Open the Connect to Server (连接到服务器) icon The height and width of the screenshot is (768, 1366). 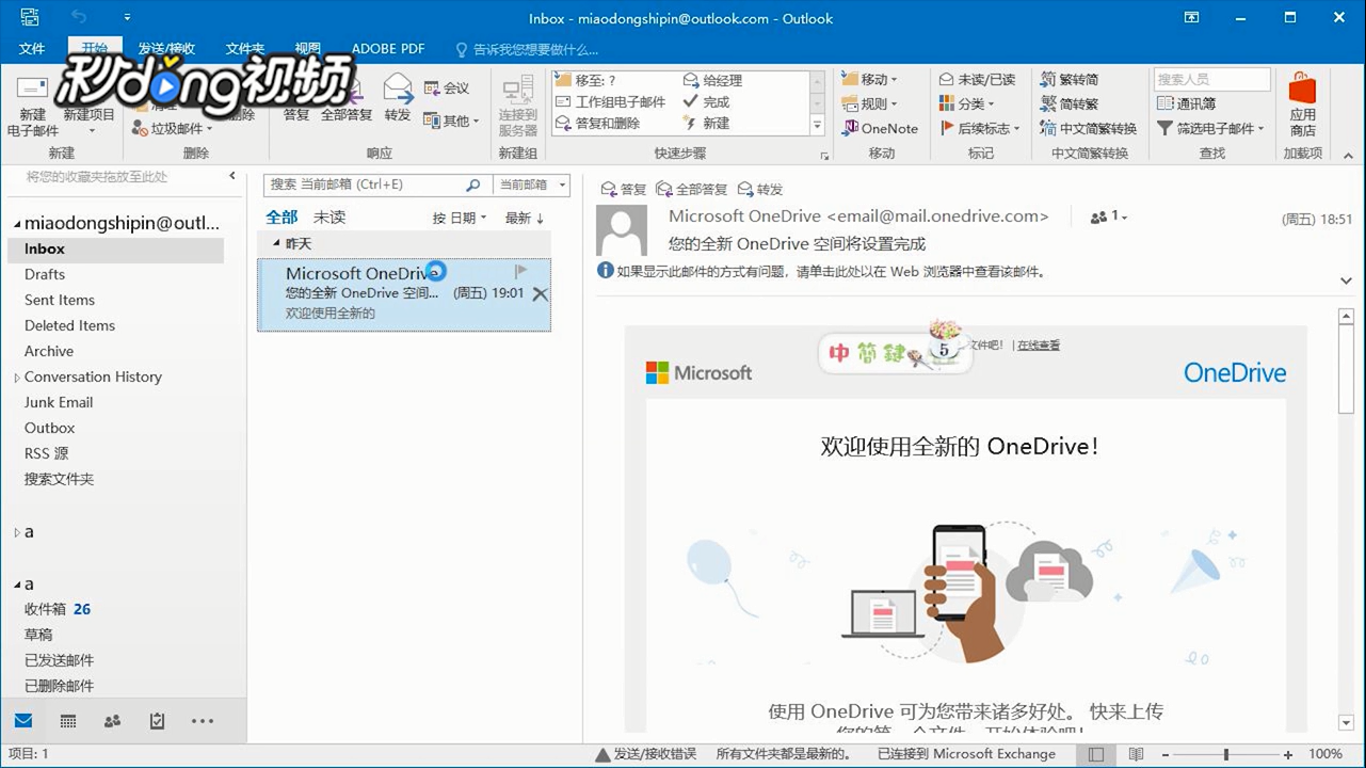click(x=518, y=106)
